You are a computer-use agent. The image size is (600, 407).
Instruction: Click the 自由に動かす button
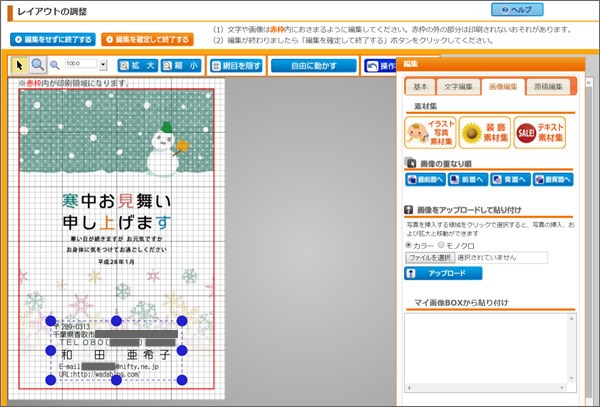coord(313,66)
